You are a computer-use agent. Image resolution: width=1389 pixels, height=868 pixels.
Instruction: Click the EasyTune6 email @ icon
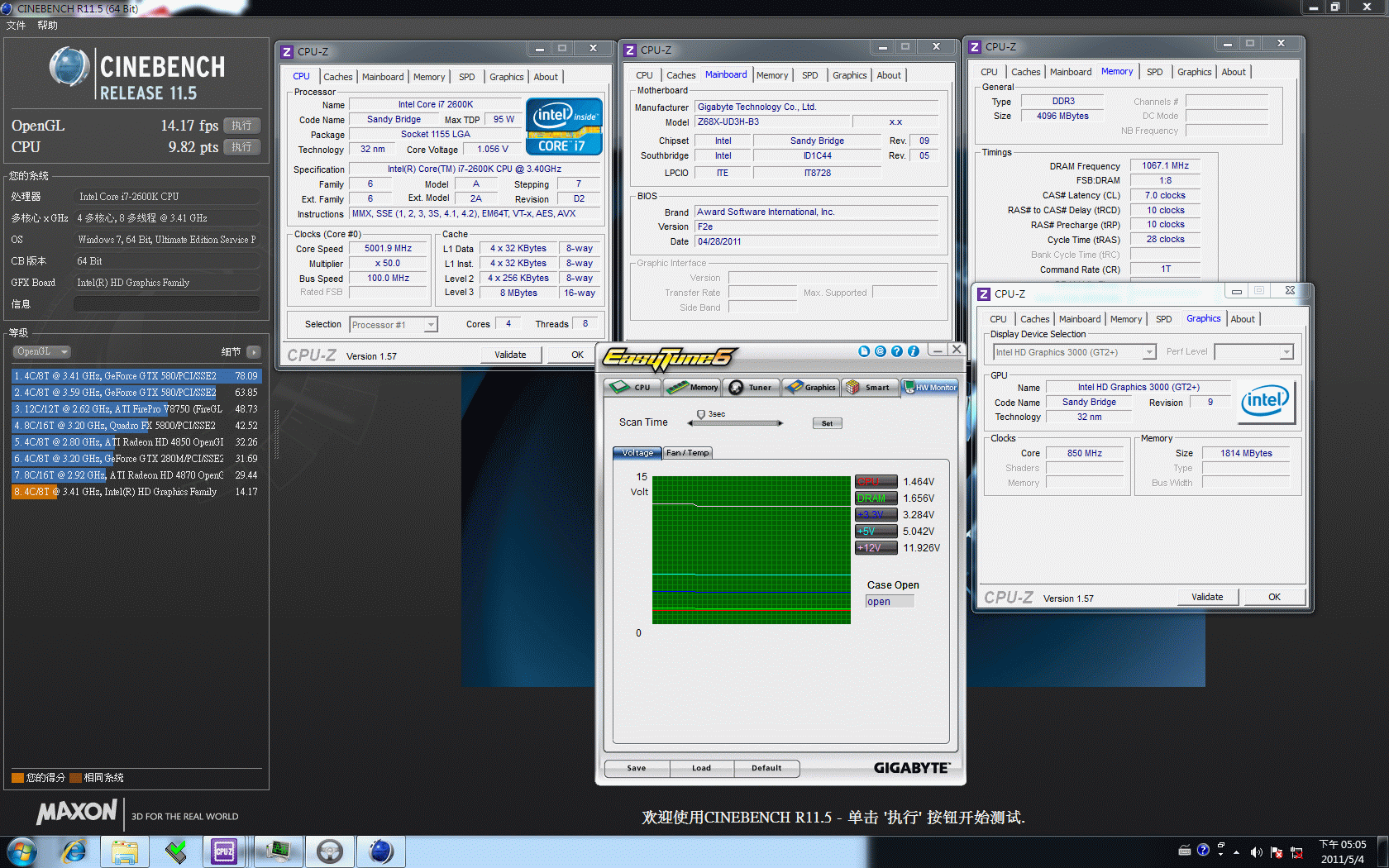(x=881, y=351)
